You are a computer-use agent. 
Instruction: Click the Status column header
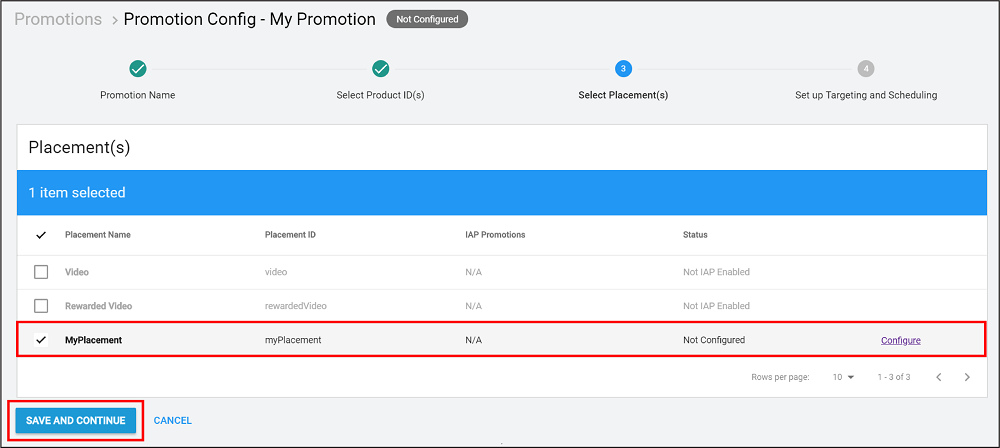[695, 235]
